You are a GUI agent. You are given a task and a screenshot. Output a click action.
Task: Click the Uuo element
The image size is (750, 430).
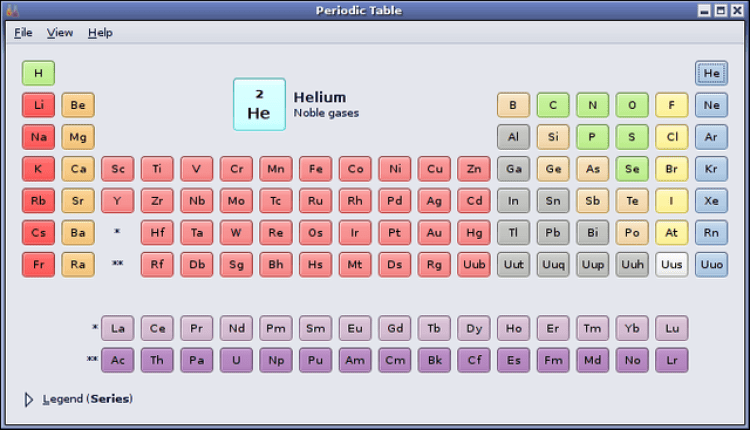click(711, 265)
